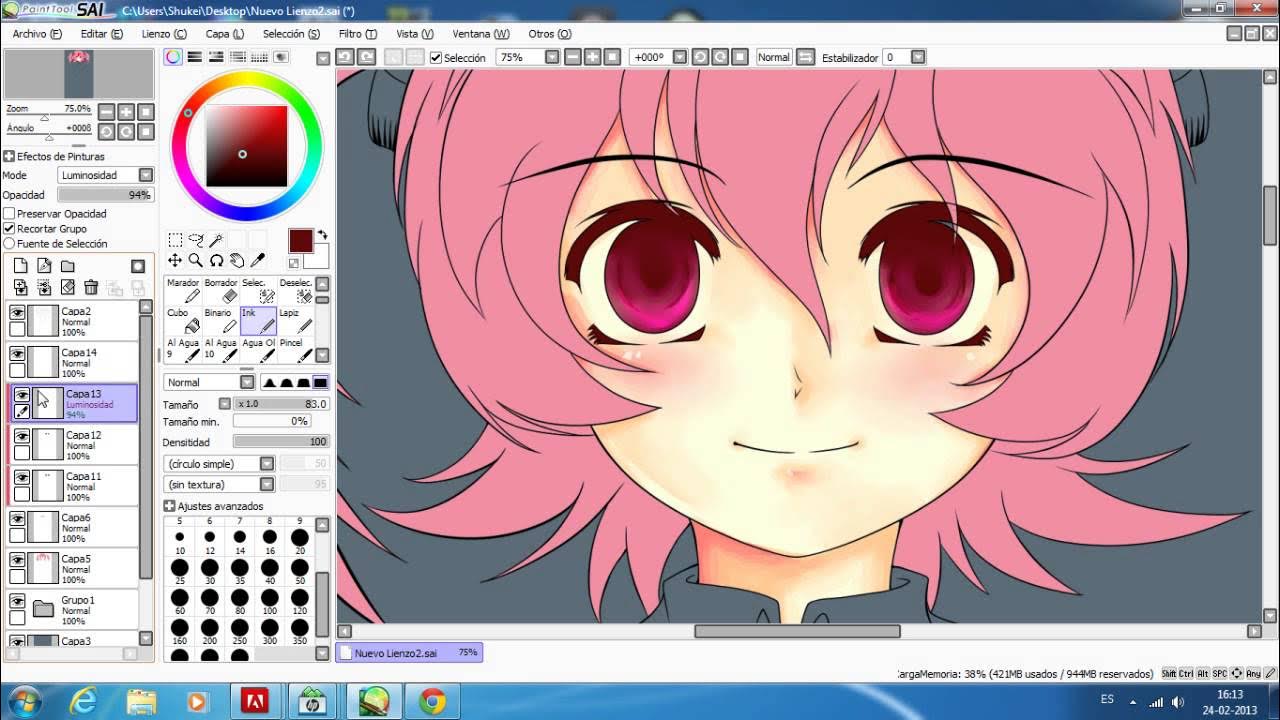Choose the Ink brush tool
The image size is (1280, 720).
pos(258,320)
